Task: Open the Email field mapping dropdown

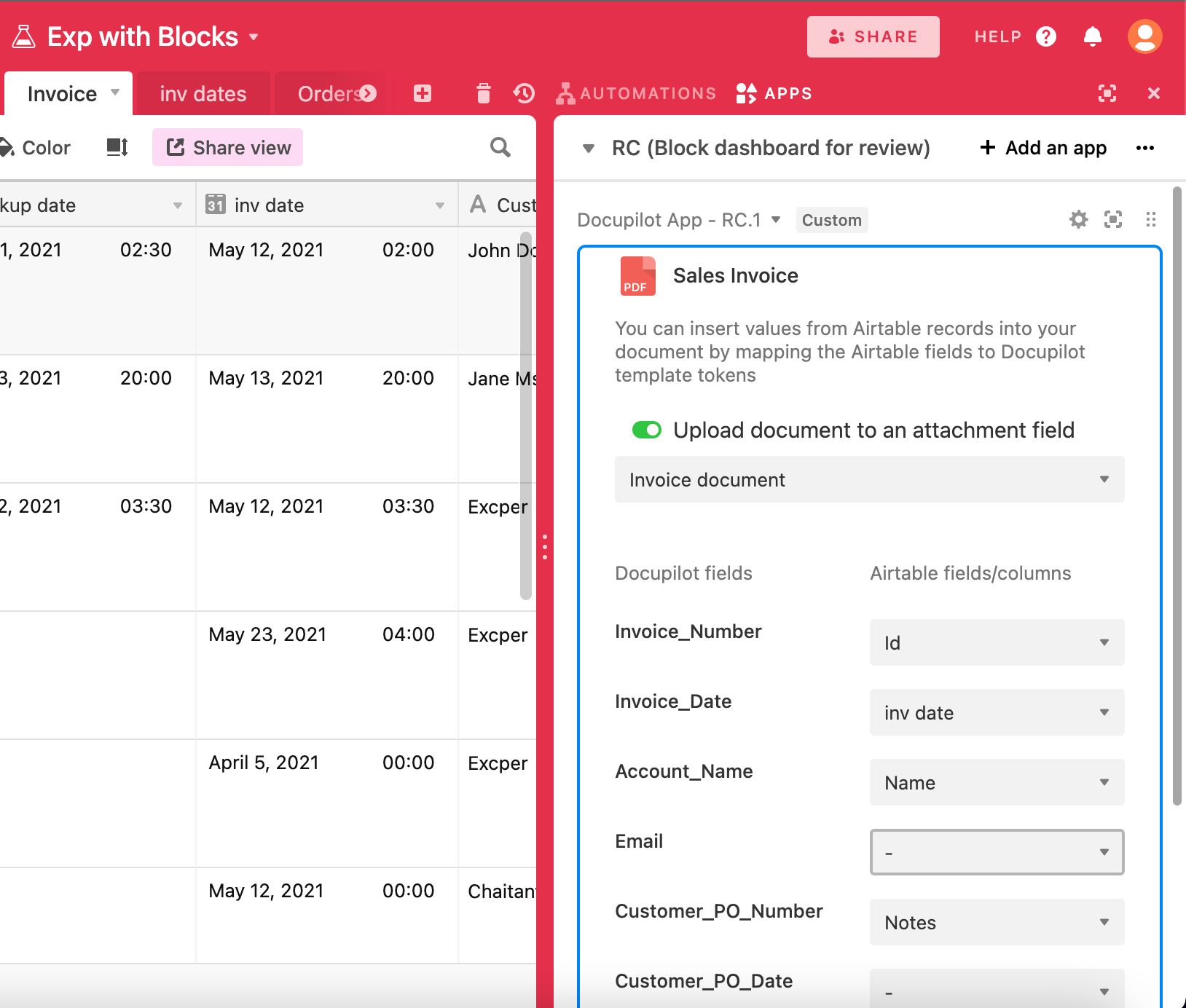Action: pos(997,852)
